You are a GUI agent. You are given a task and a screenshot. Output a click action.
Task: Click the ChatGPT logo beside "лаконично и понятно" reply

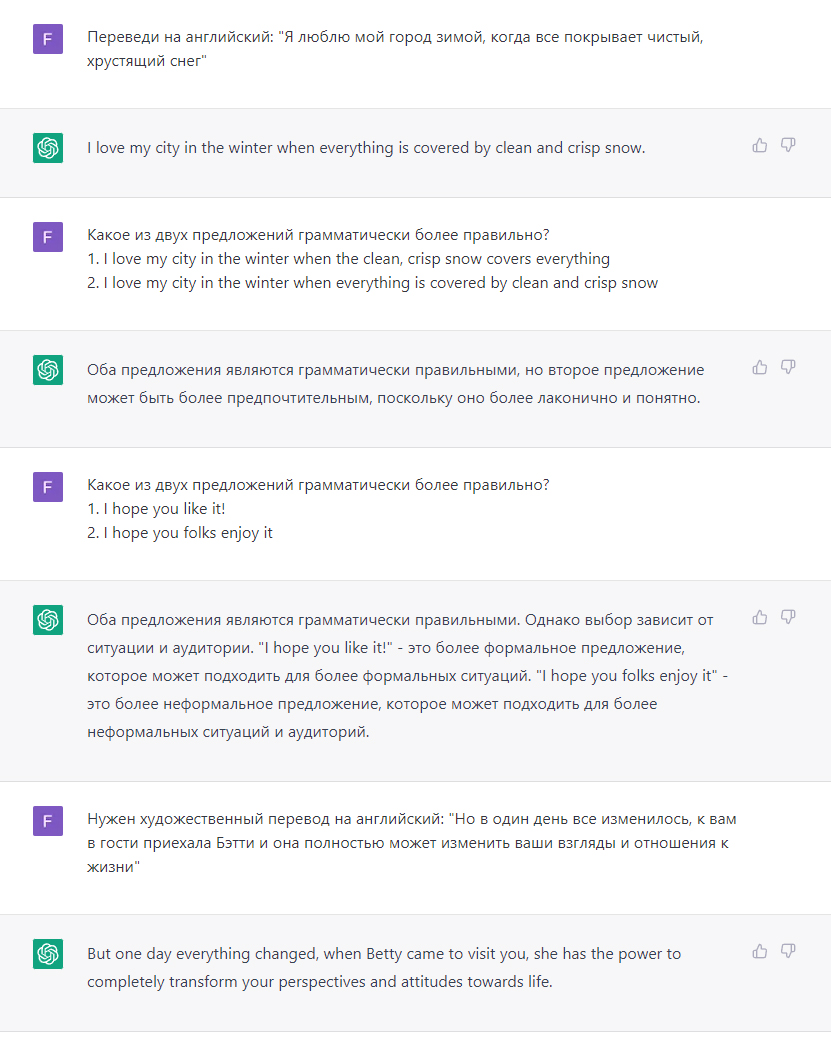[x=48, y=369]
